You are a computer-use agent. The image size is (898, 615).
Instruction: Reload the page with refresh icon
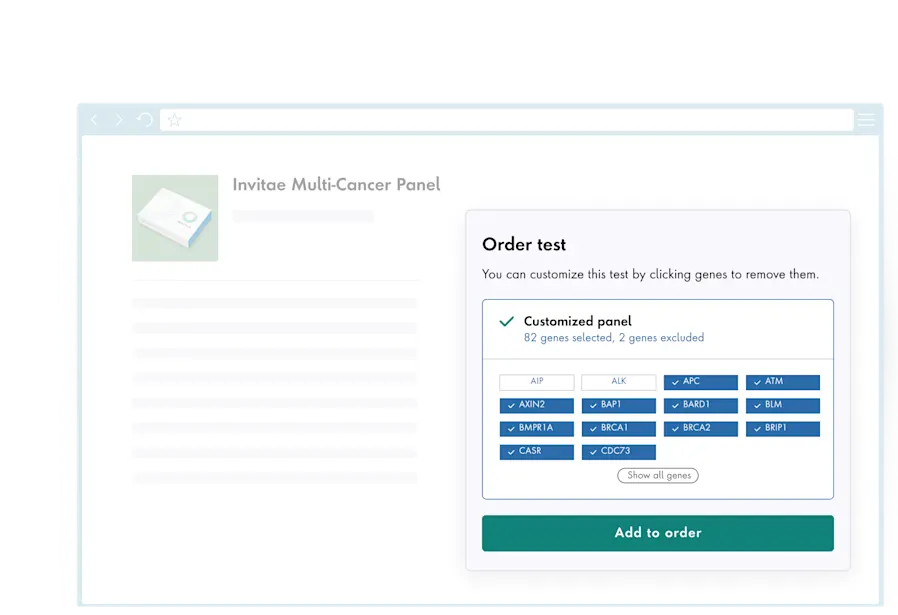(145, 120)
